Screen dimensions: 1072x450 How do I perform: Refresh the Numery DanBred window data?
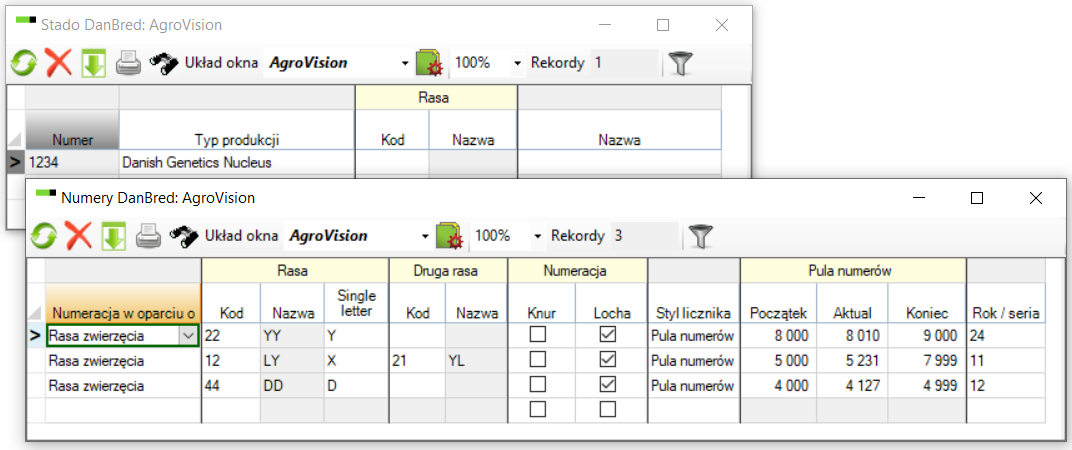43,236
